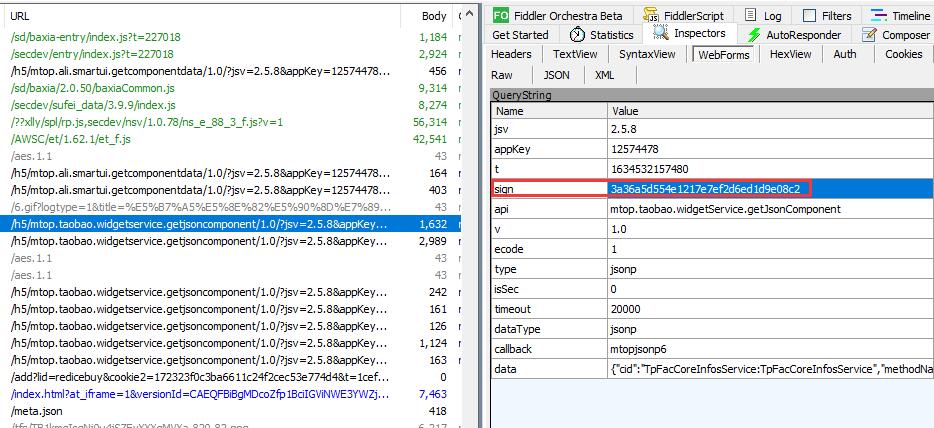
Task: Select the sufei_data/3.9.9/index.js session
Action: click(229, 105)
